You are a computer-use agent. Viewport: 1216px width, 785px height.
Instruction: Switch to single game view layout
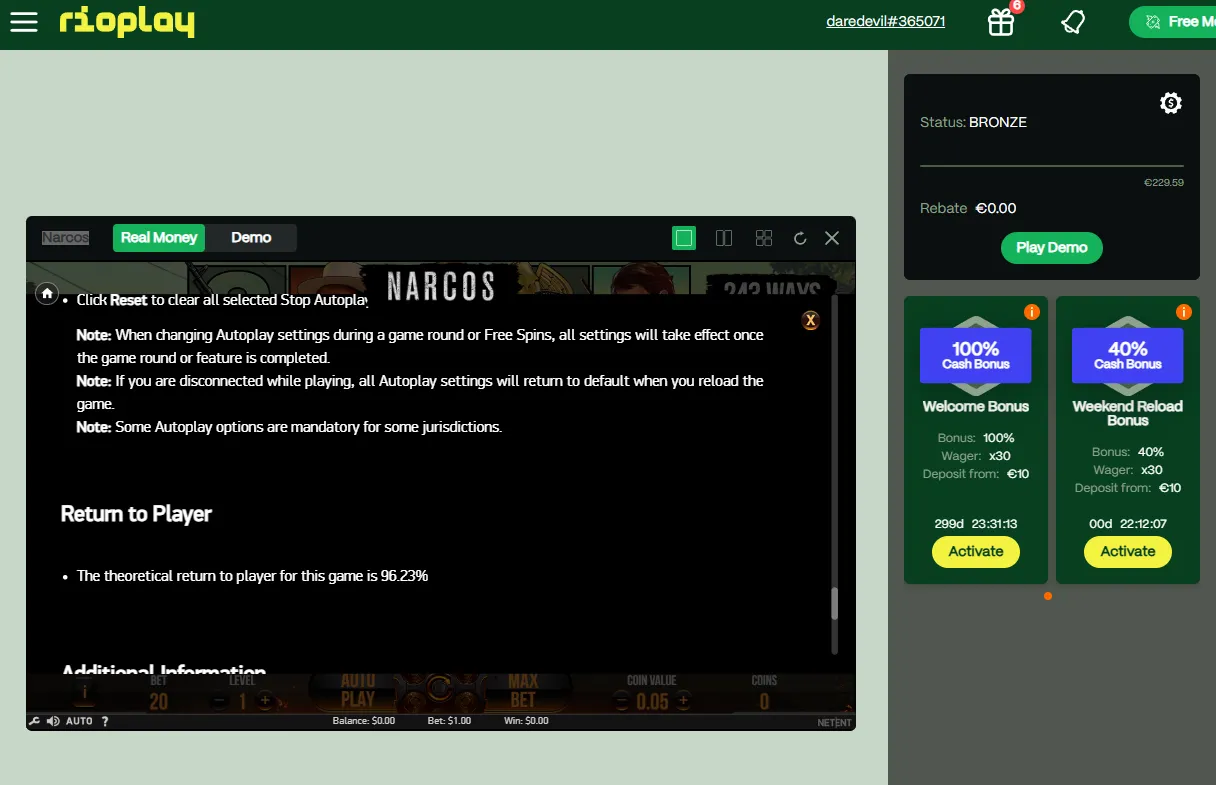684,238
